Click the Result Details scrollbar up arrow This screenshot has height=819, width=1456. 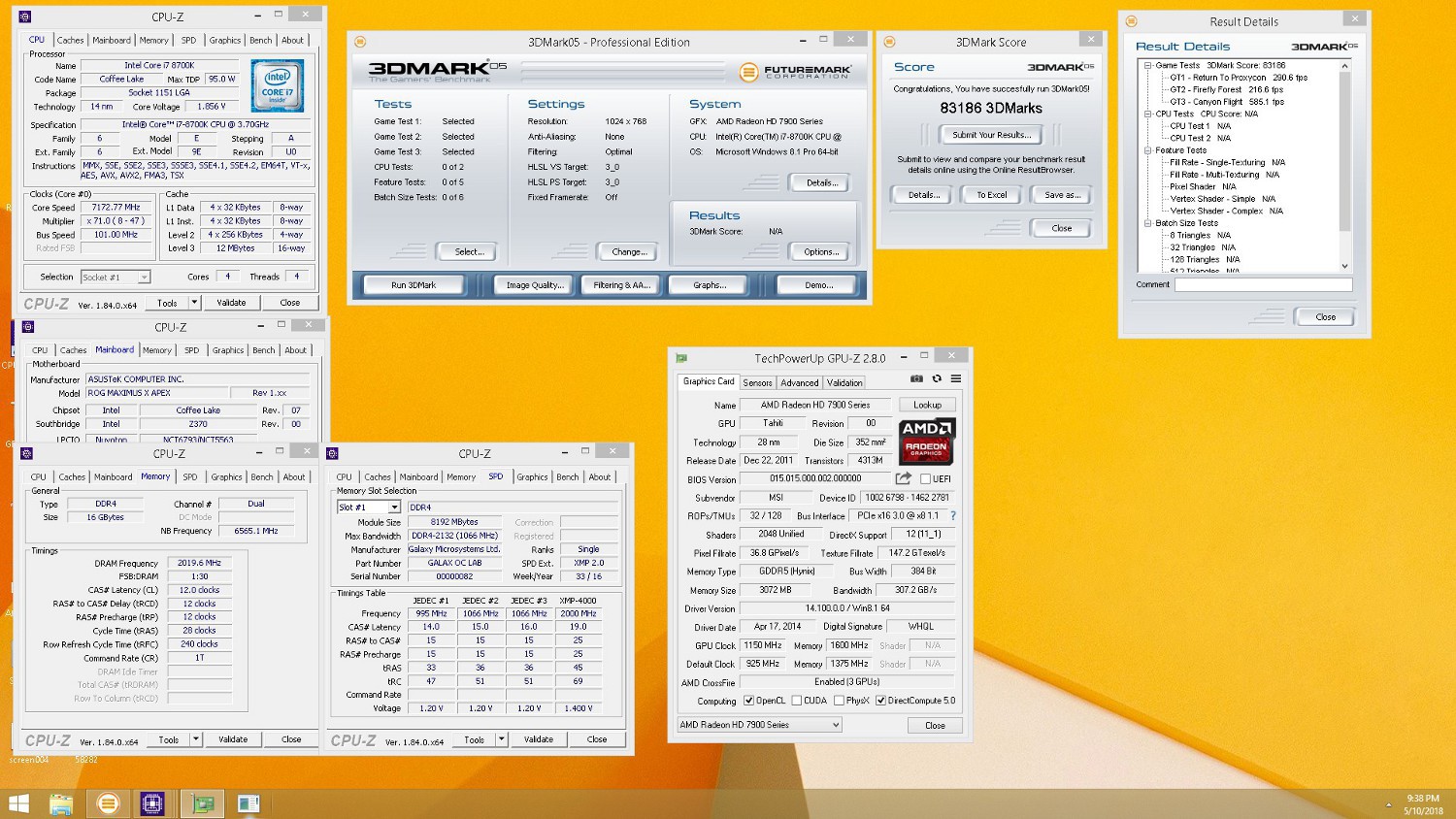1345,66
